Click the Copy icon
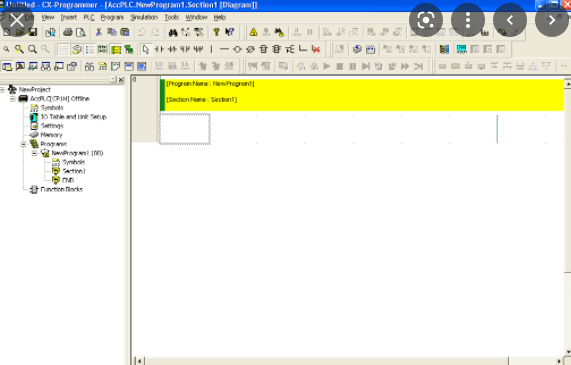Image resolution: width=571 pixels, height=365 pixels. (x=112, y=32)
